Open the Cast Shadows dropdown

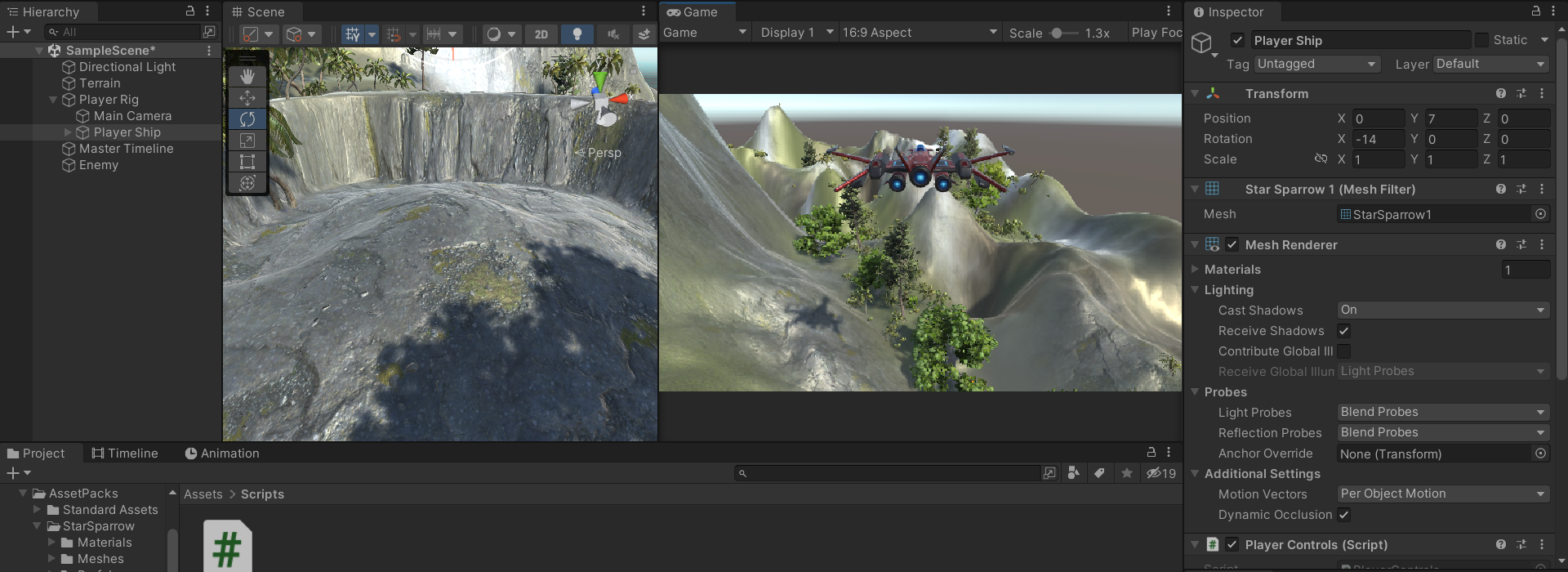coord(1443,310)
